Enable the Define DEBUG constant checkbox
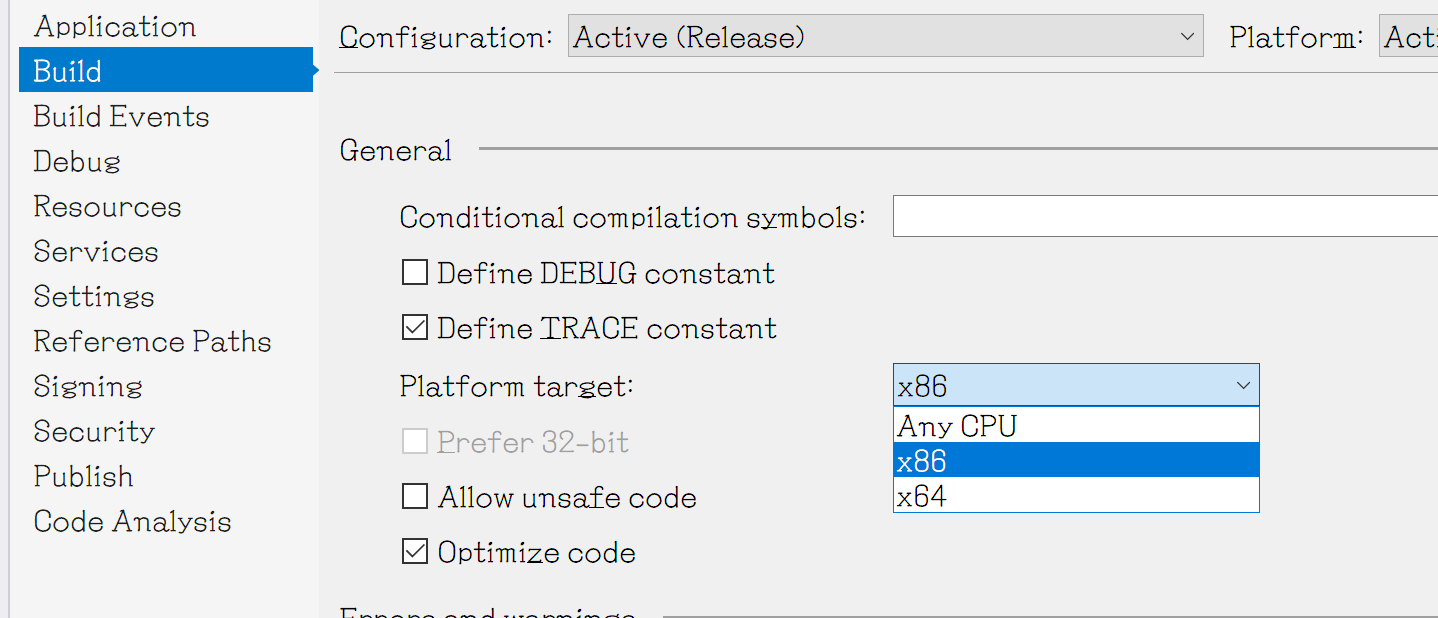 point(414,273)
